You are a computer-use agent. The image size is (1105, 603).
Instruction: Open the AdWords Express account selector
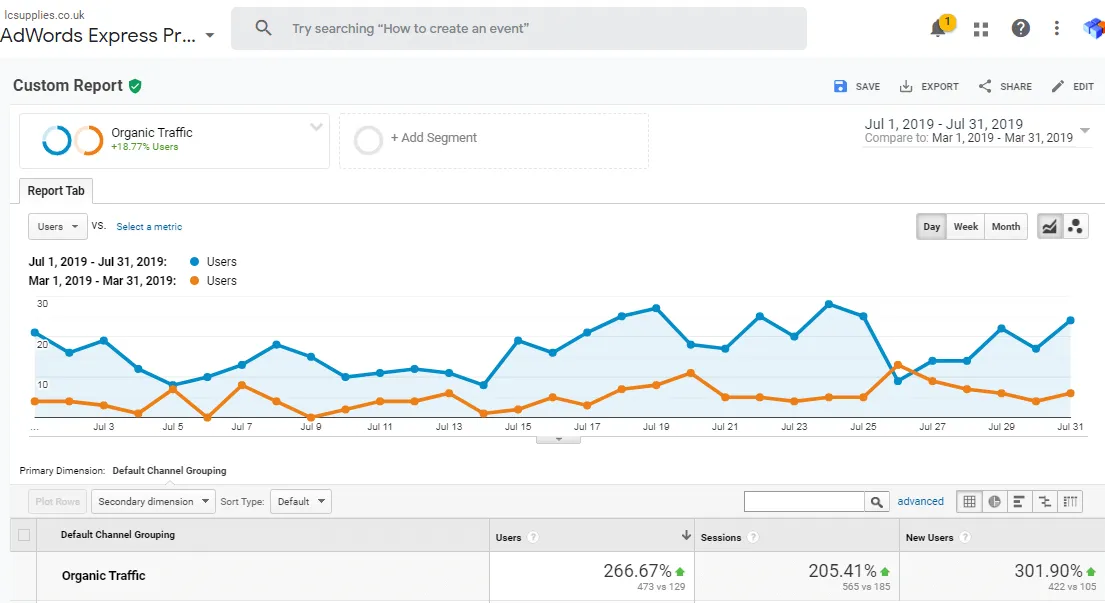(107, 35)
